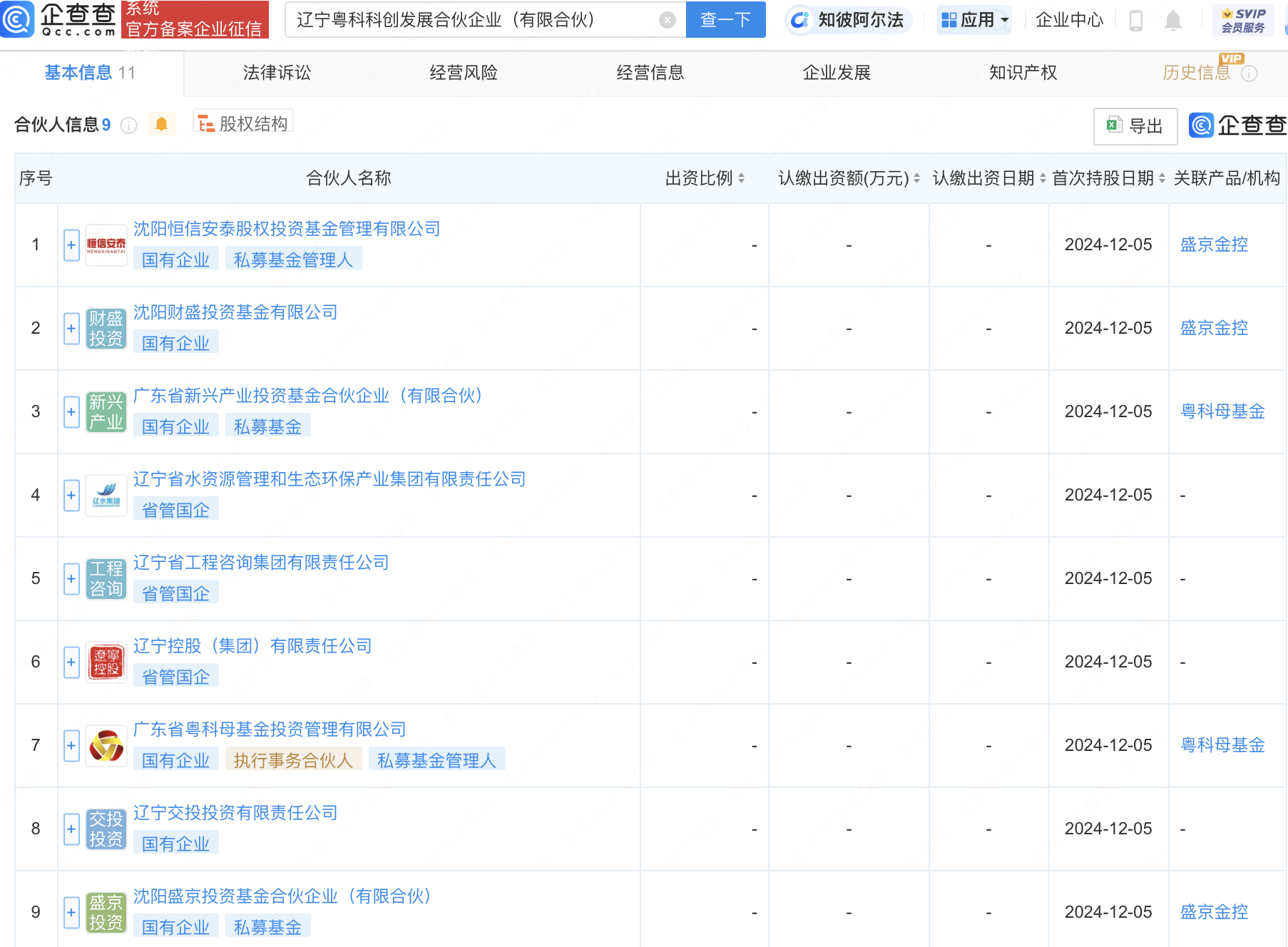Open the 应用 dropdown menu
Image resolution: width=1288 pixels, height=947 pixels.
point(975,20)
